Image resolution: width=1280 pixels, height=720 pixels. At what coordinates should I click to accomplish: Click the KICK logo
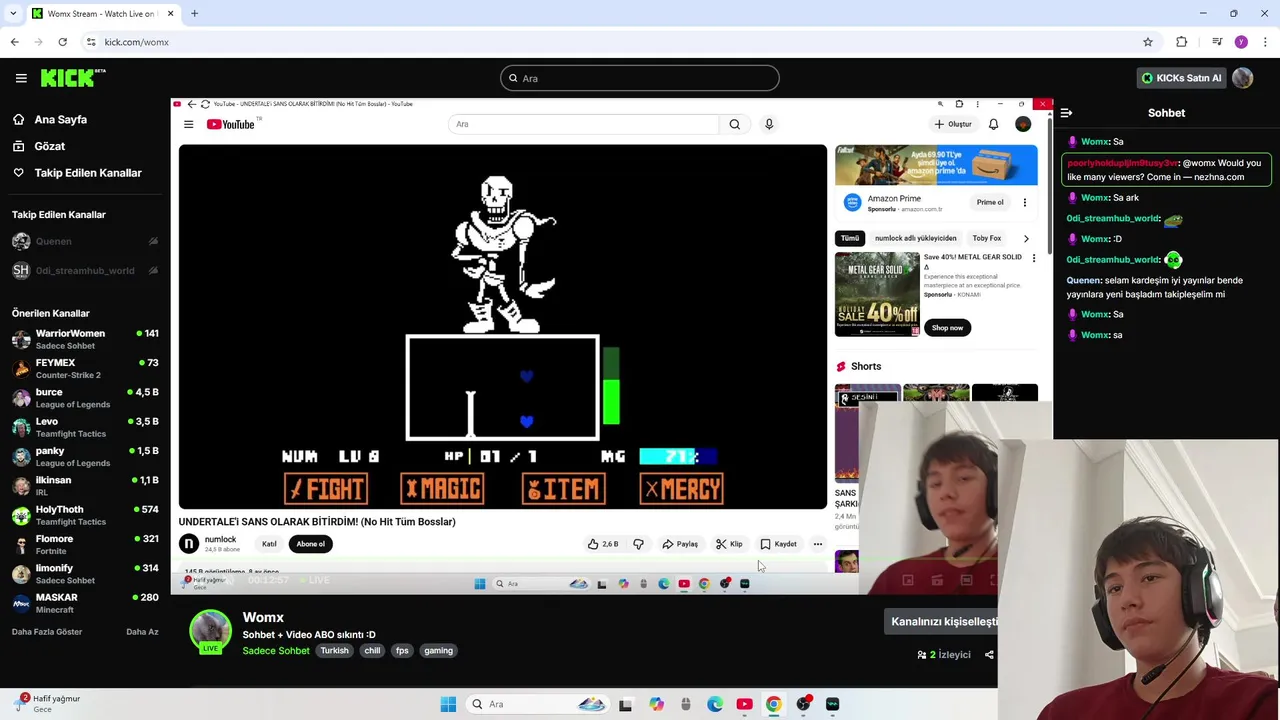pyautogui.click(x=73, y=78)
